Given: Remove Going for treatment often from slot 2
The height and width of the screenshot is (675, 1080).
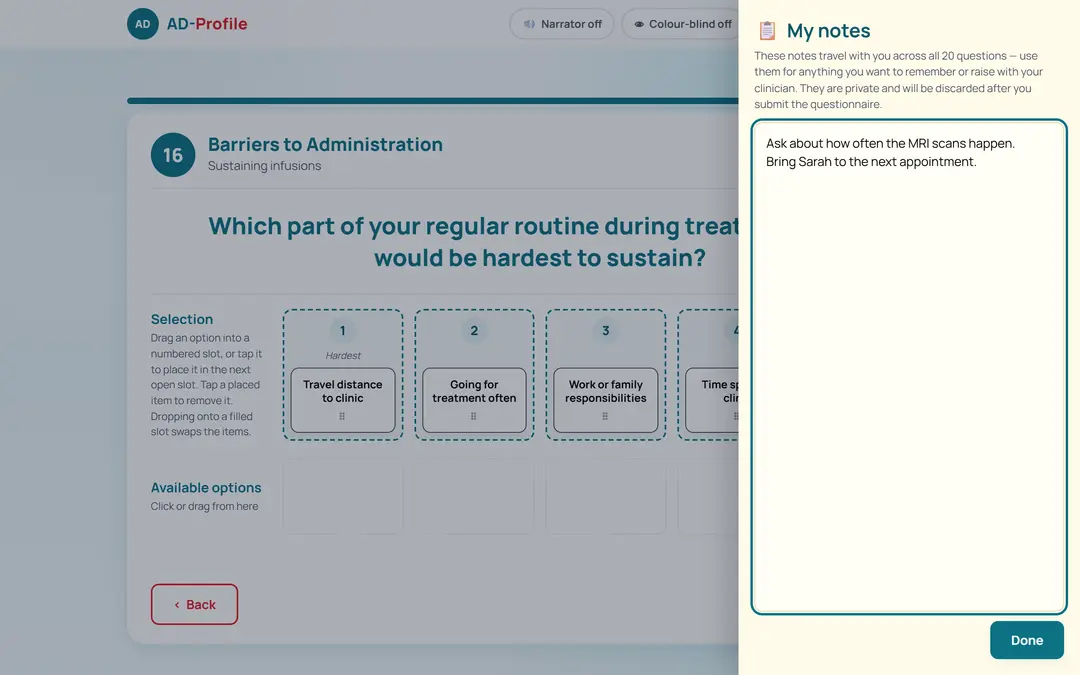Looking at the screenshot, I should click(474, 399).
